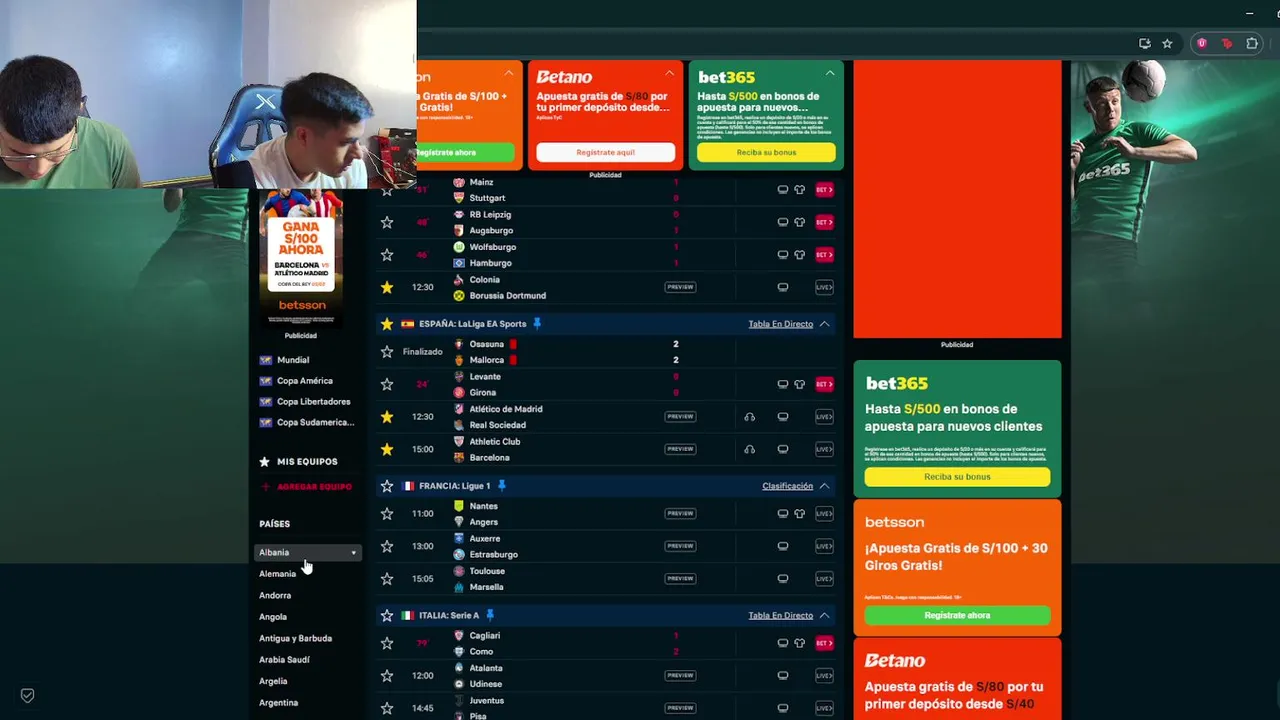Open TV icon for Atlético de Madrid vs Real Sociedad
Screen dimensions: 1280x720
(783, 417)
